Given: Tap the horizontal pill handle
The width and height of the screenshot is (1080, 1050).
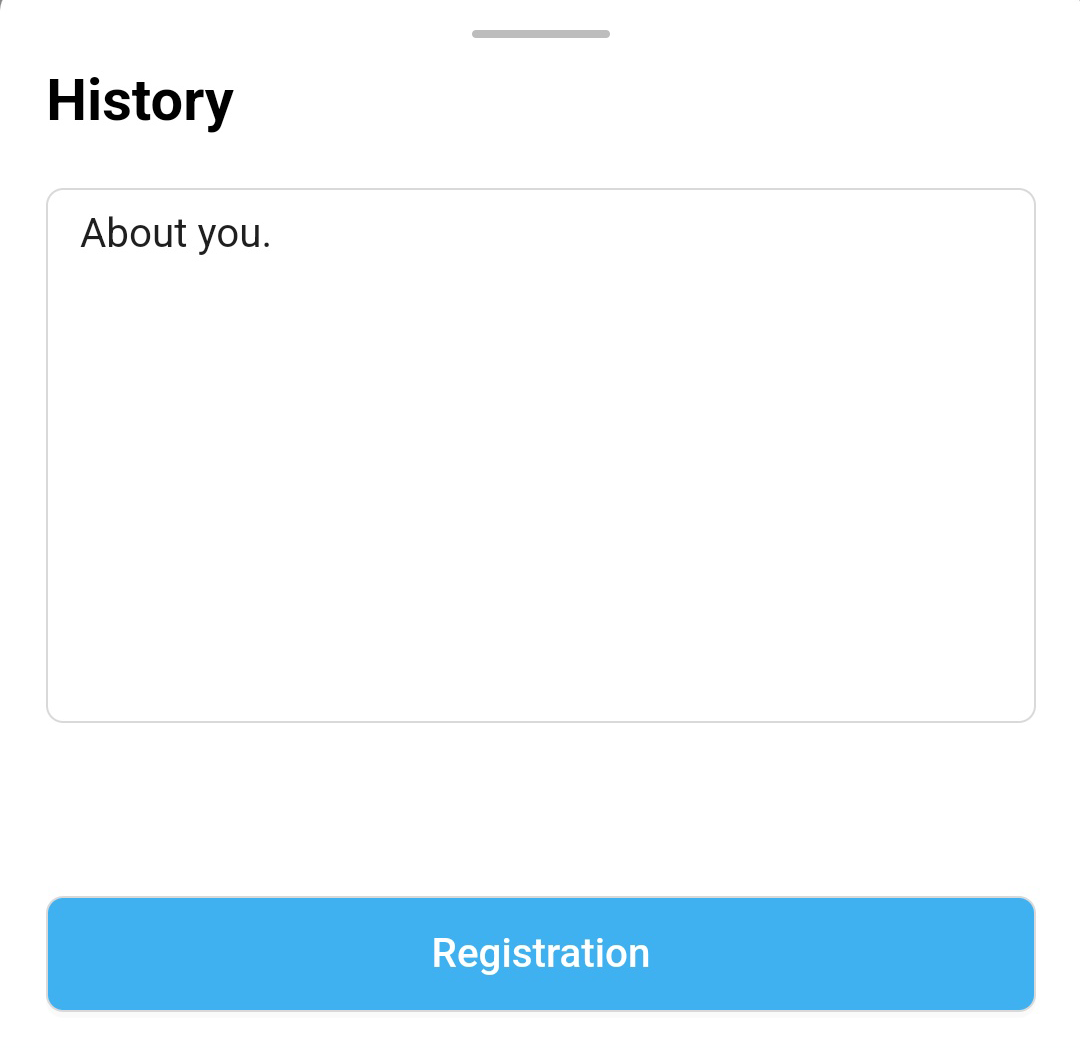Looking at the screenshot, I should (x=540, y=34).
